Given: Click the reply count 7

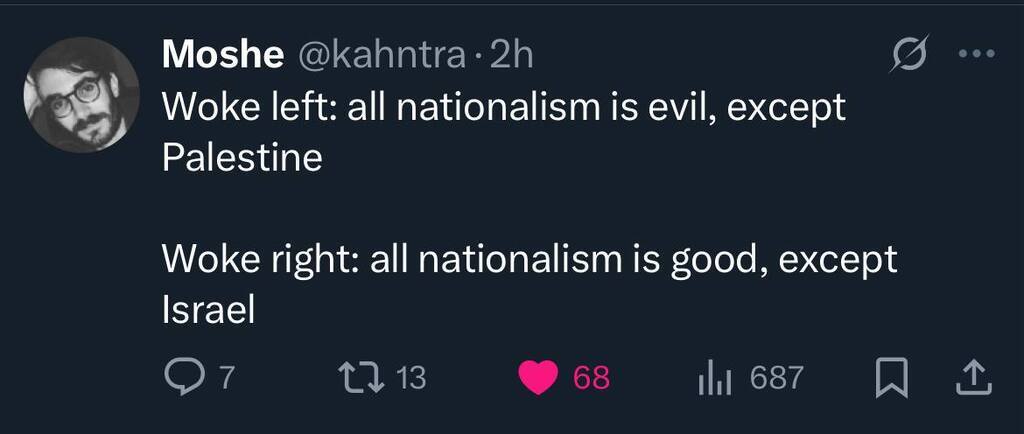Looking at the screenshot, I should coord(226,378).
